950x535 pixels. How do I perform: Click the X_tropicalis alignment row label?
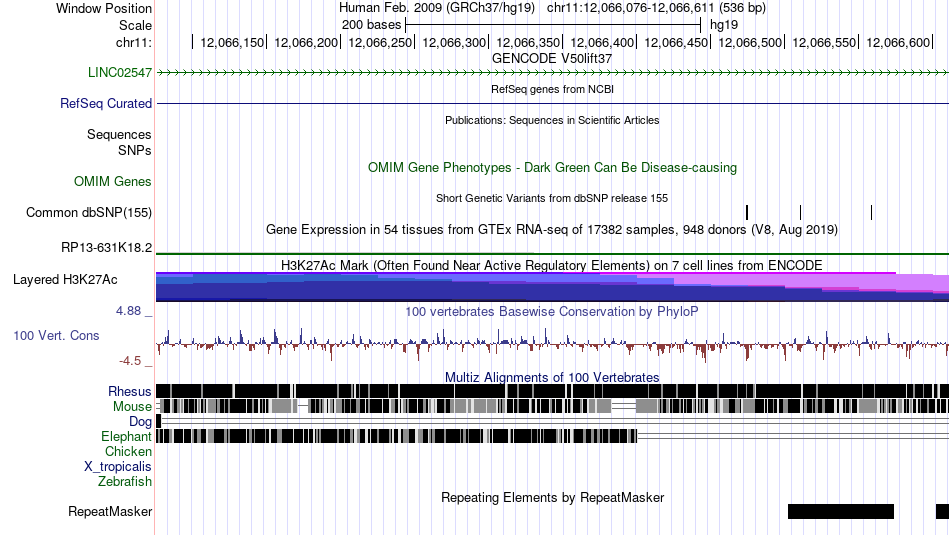pos(118,467)
